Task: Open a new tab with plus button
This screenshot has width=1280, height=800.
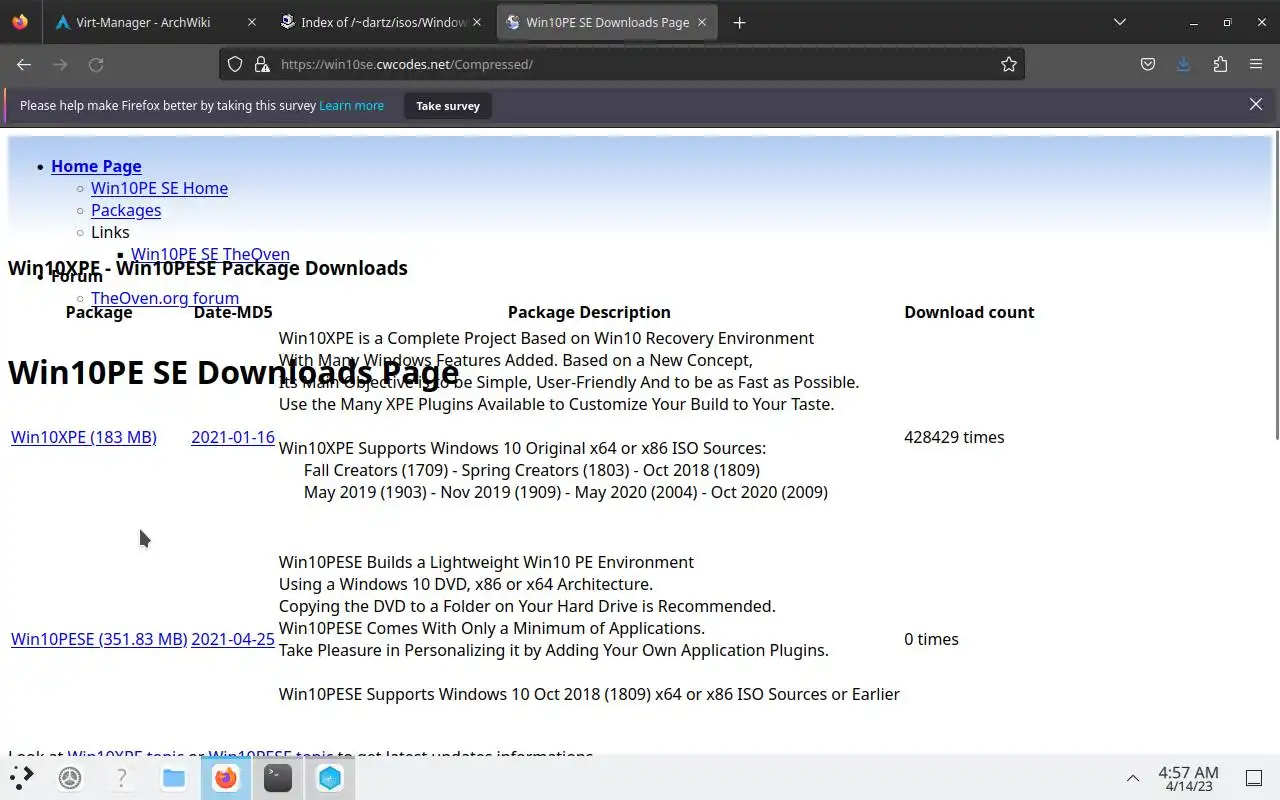Action: click(x=739, y=22)
